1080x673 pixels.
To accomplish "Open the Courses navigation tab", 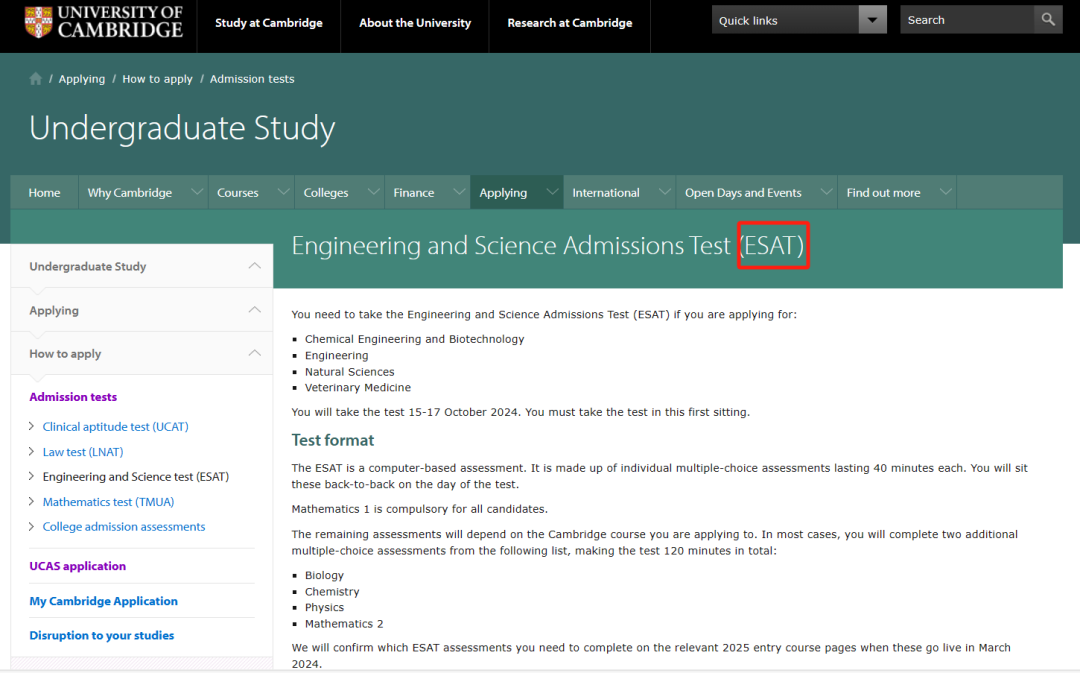I will [x=238, y=193].
